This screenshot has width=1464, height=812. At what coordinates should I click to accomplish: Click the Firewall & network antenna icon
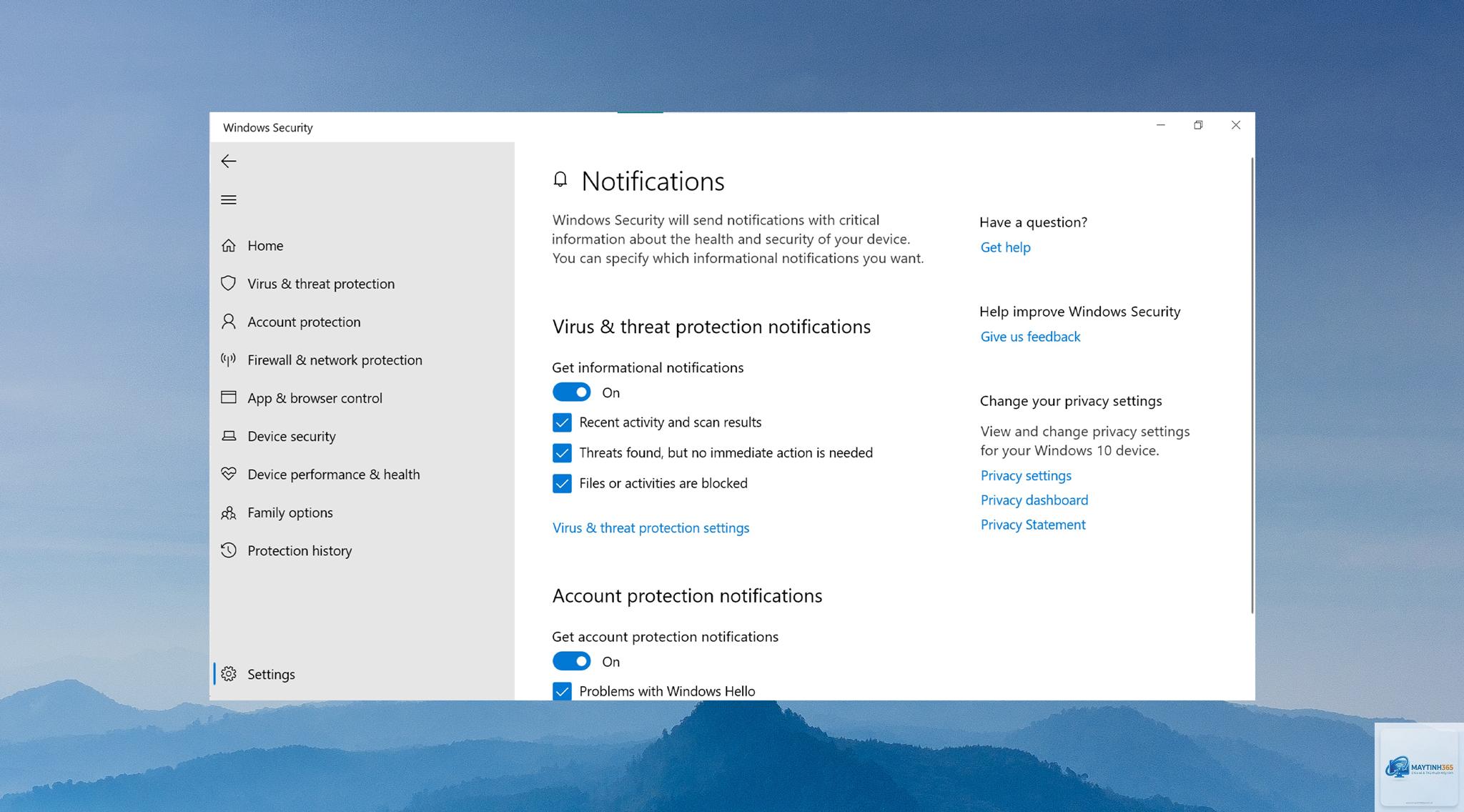click(229, 360)
